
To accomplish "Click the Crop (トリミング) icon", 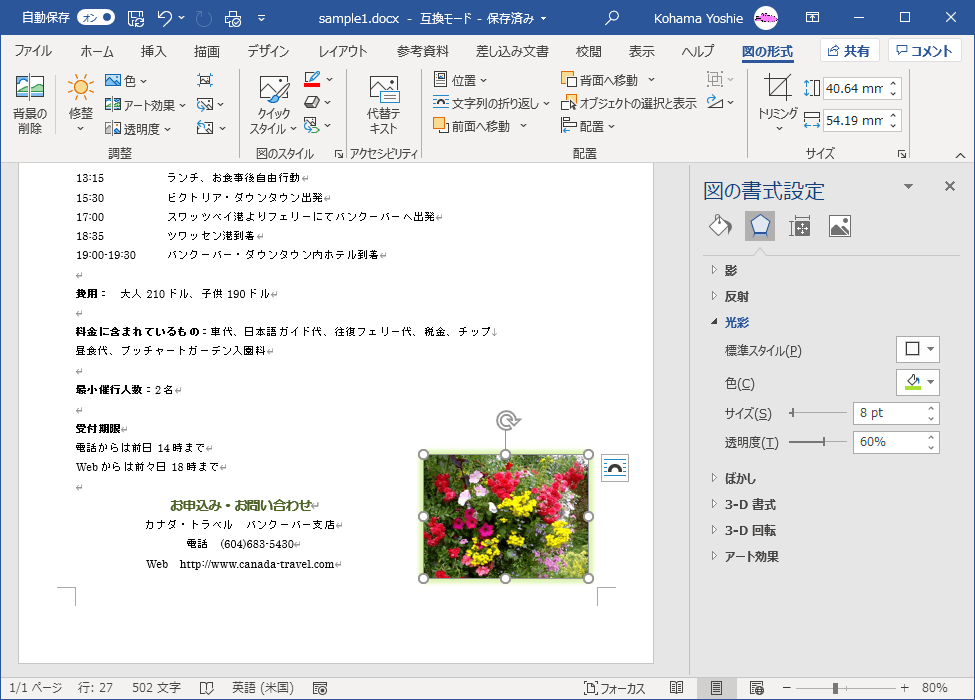I will 778,87.
